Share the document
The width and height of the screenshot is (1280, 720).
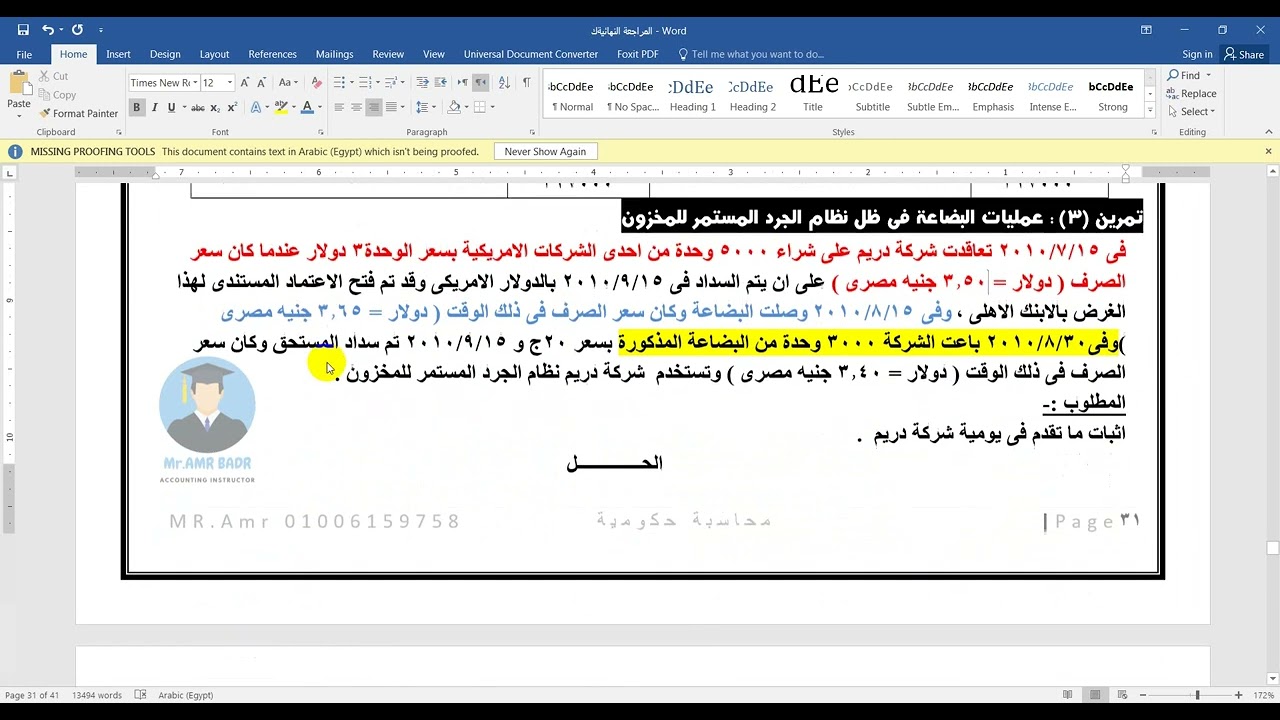click(x=1245, y=54)
